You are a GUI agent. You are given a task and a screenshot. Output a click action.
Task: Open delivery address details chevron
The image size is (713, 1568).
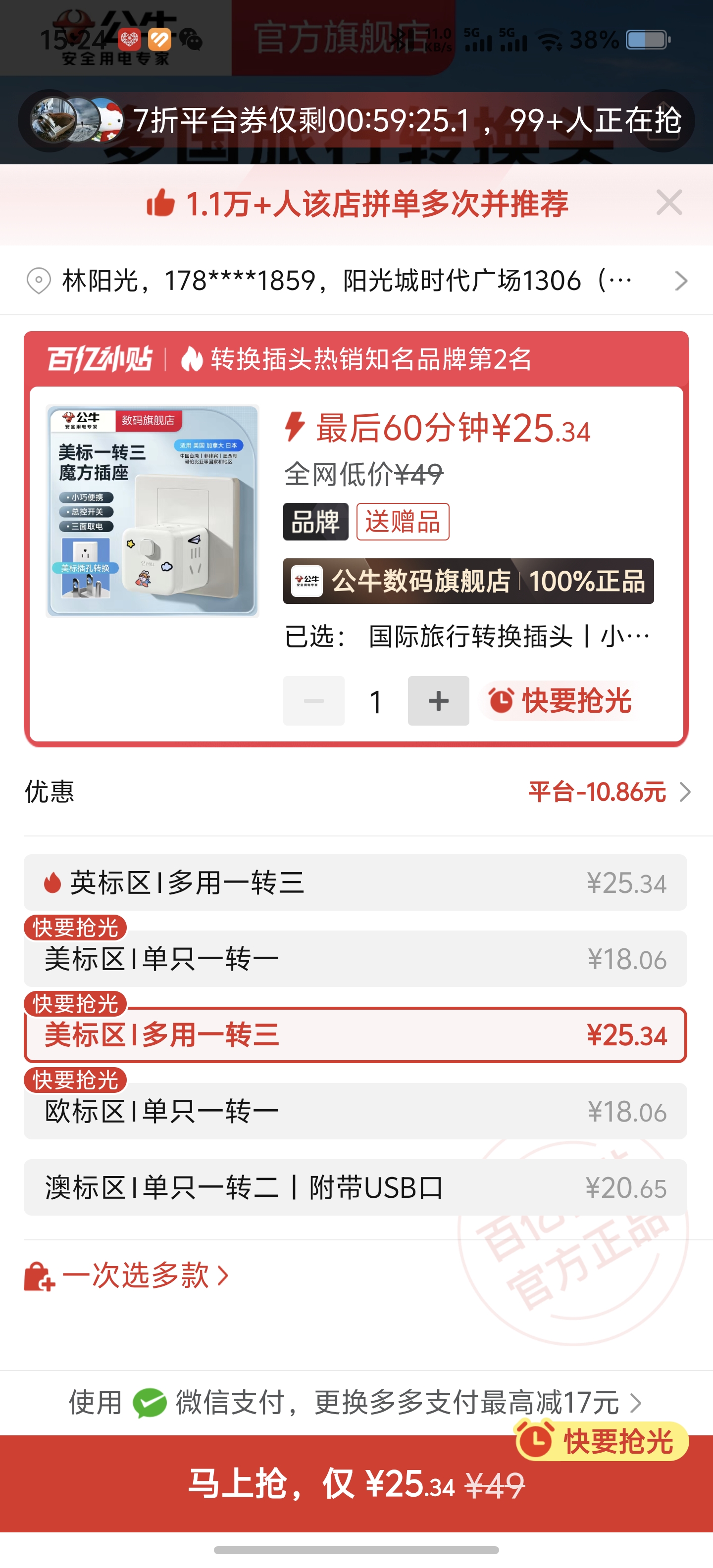click(x=681, y=281)
